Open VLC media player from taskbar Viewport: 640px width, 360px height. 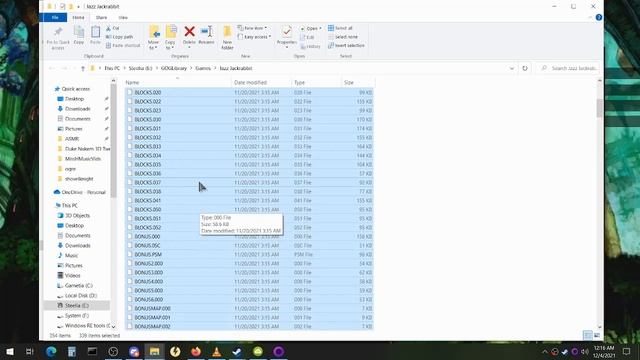[217, 351]
